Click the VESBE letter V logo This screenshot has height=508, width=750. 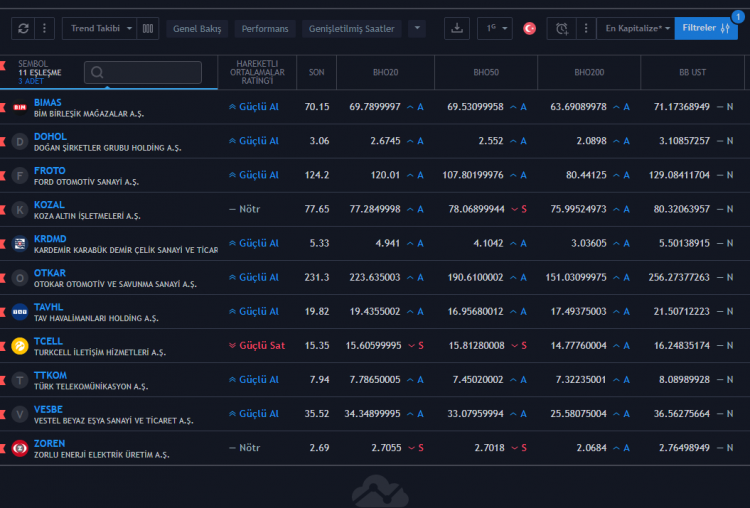[x=20, y=414]
